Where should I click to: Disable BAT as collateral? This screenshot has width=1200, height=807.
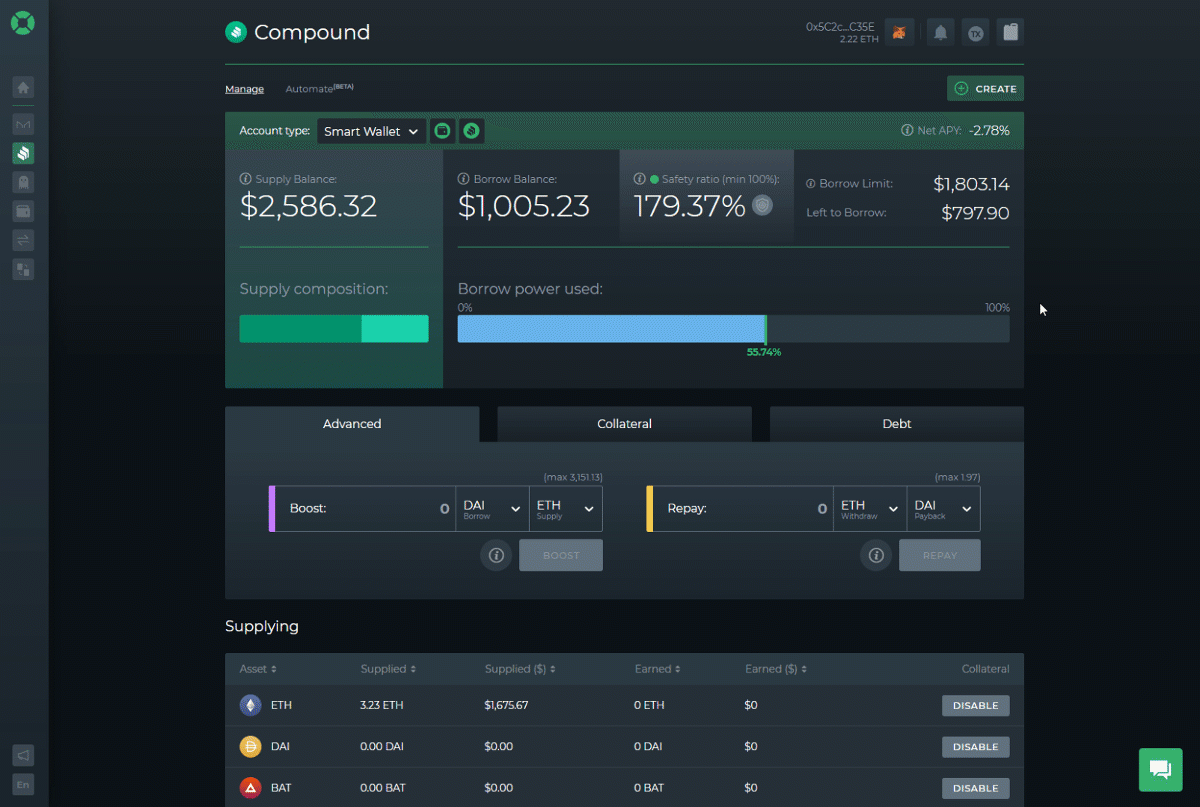tap(975, 788)
